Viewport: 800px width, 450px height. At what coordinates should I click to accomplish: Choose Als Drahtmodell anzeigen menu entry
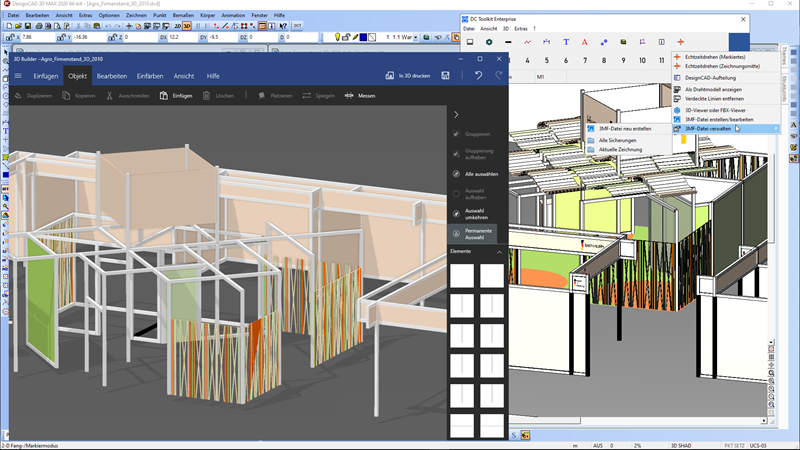pyautogui.click(x=713, y=90)
